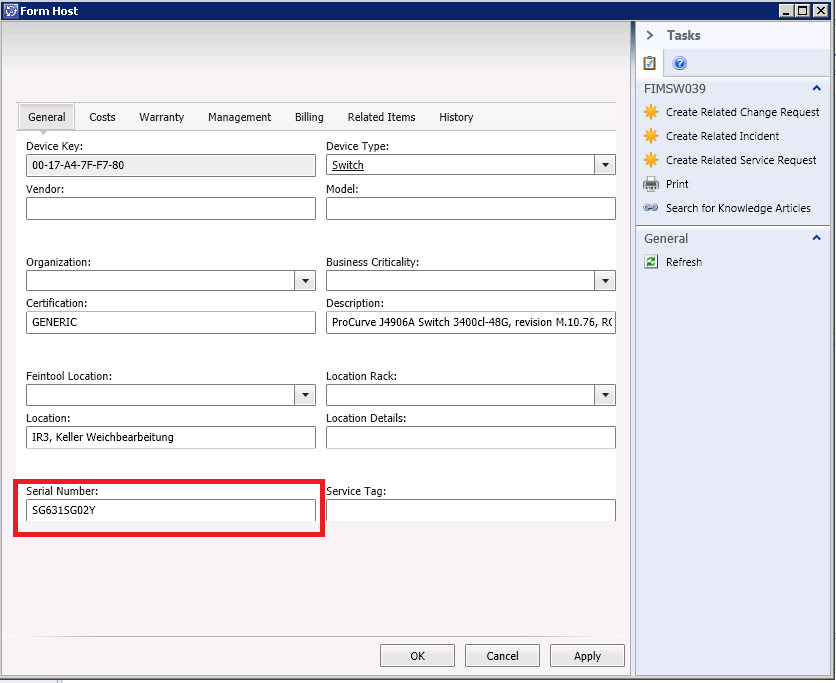Open the tasks clipboard icon tab
The height and width of the screenshot is (683, 836).
(x=649, y=63)
